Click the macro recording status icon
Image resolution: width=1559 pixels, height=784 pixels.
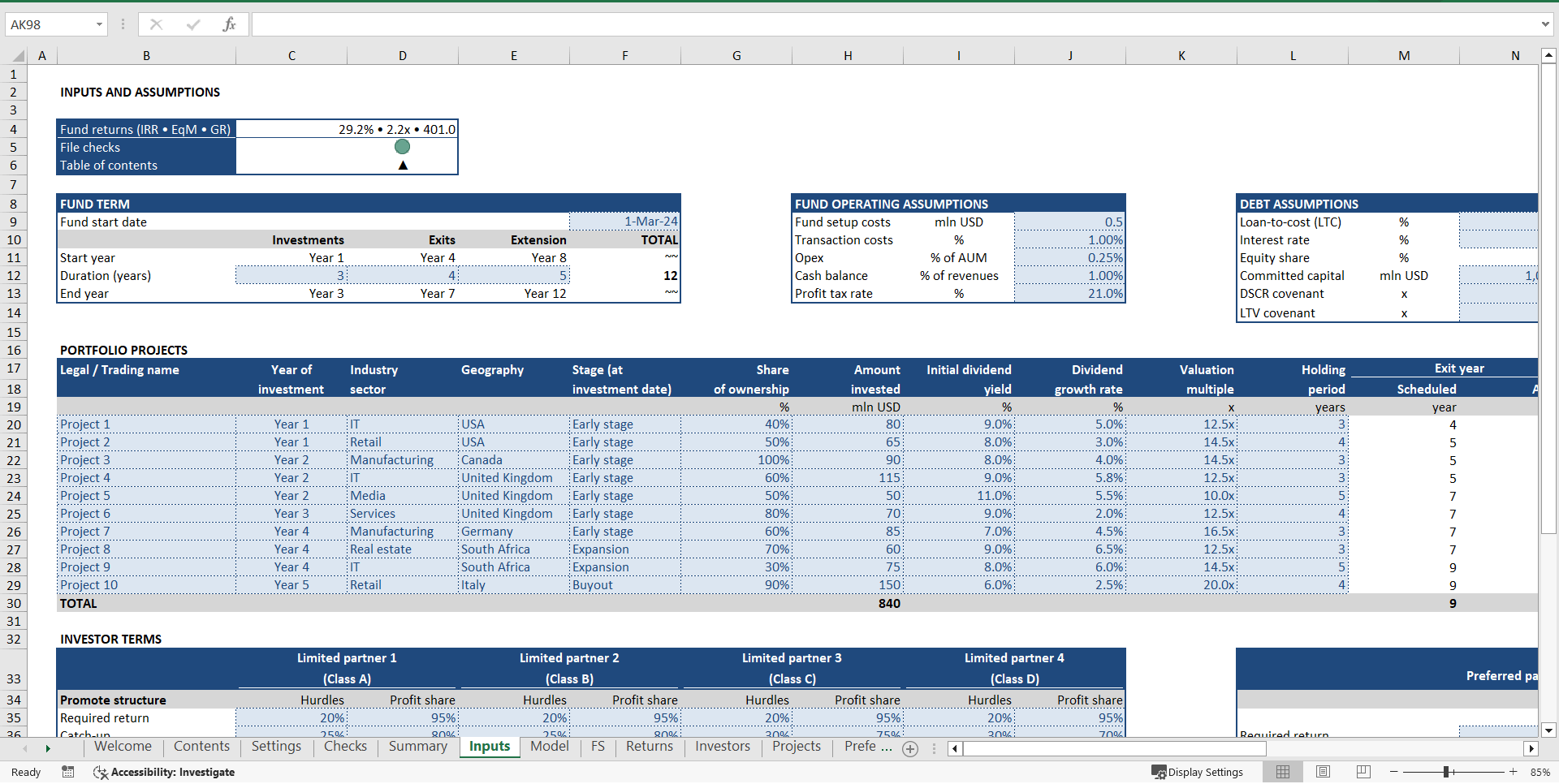(68, 772)
